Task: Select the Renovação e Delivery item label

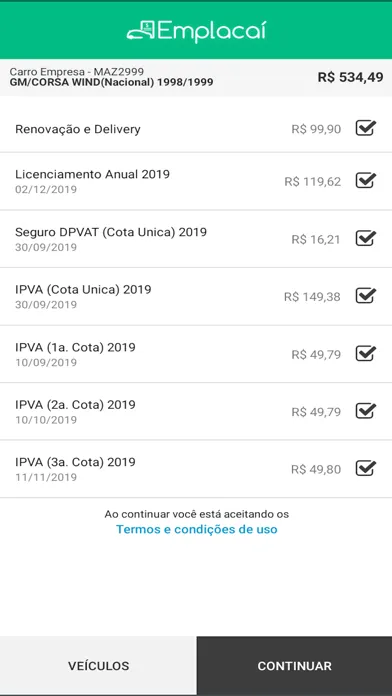Action: pyautogui.click(x=78, y=129)
